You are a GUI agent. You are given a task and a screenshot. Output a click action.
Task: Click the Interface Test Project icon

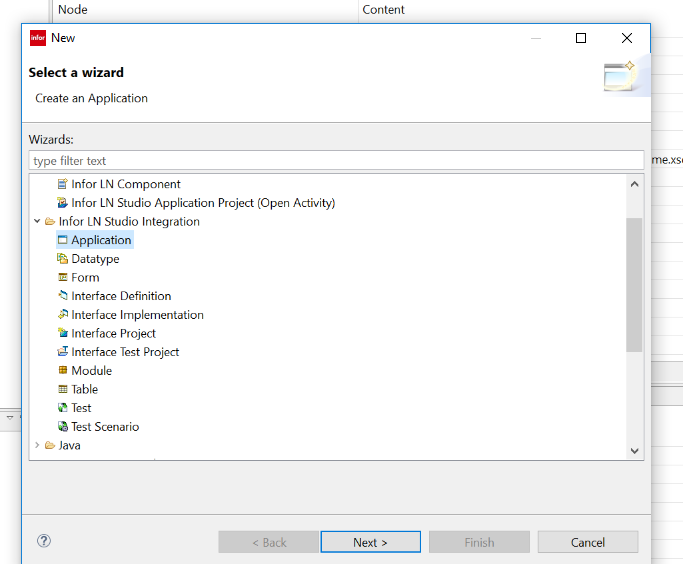click(63, 352)
